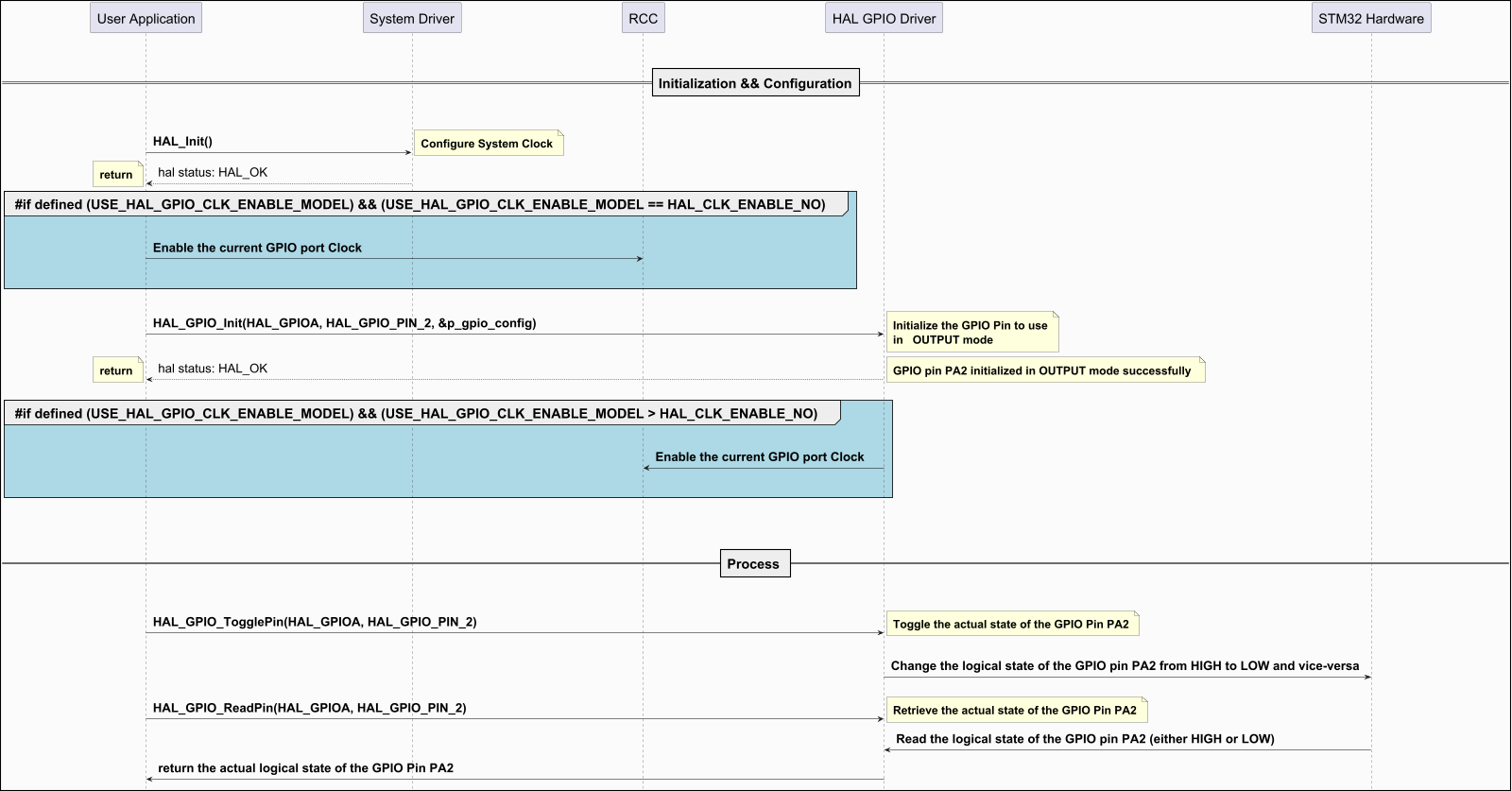Click the STM32 Hardware participant box
1512x791 pixels.
1371,19
